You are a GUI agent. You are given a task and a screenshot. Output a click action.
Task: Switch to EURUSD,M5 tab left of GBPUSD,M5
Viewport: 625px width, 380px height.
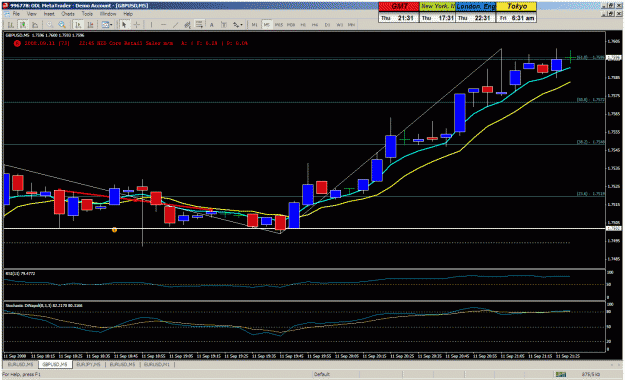(x=21, y=364)
